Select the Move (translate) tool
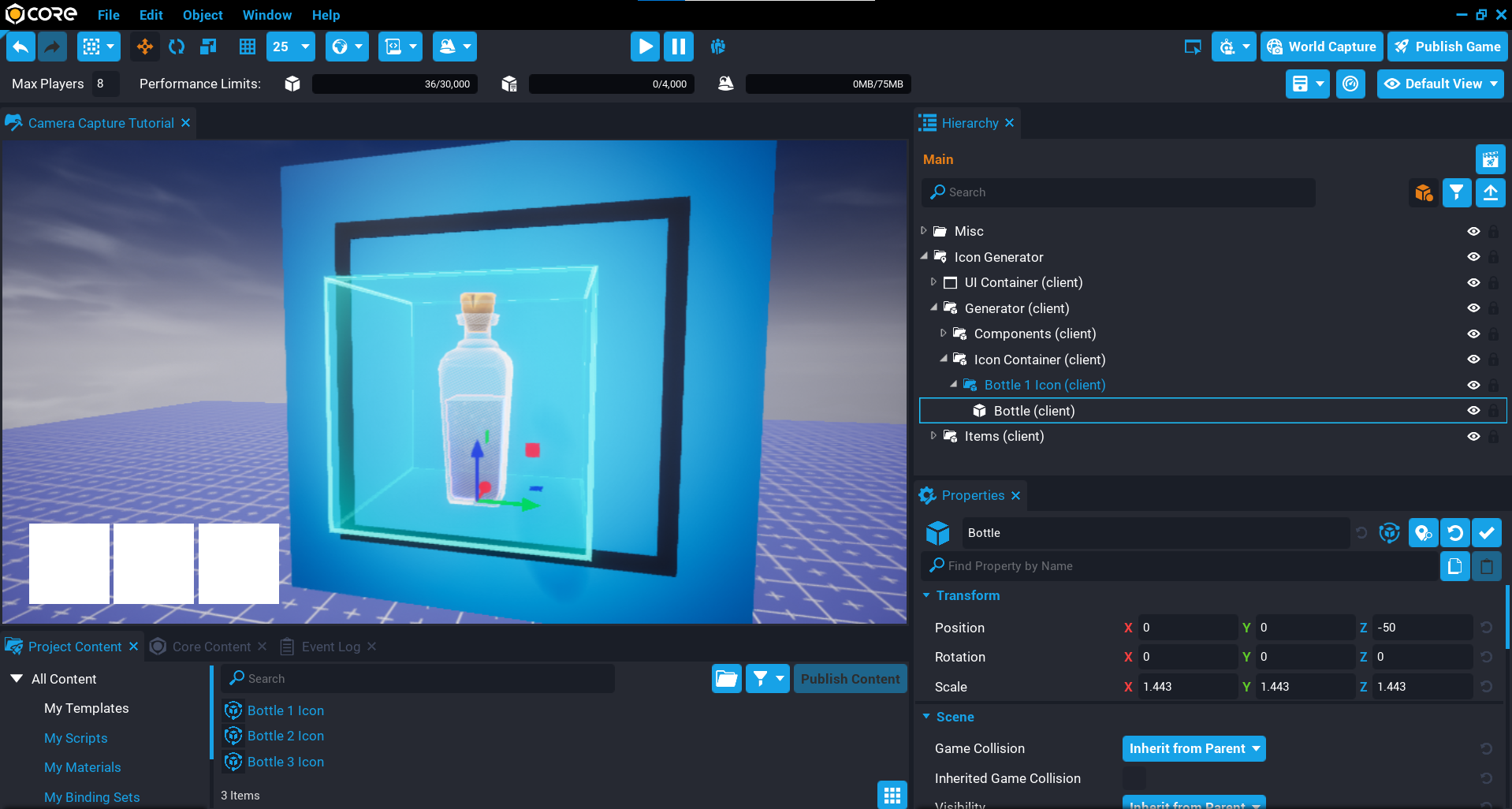Viewport: 1512px width, 809px height. 145,47
